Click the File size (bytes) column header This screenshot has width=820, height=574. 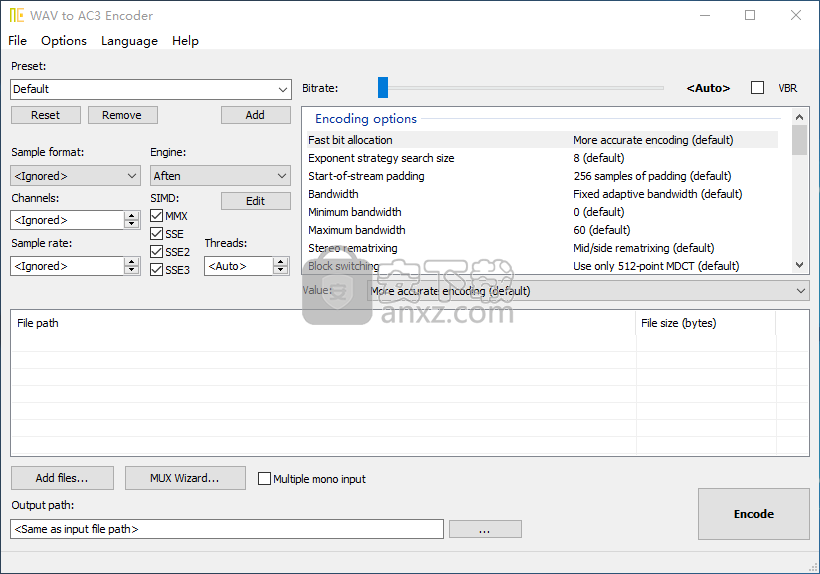[x=706, y=323]
